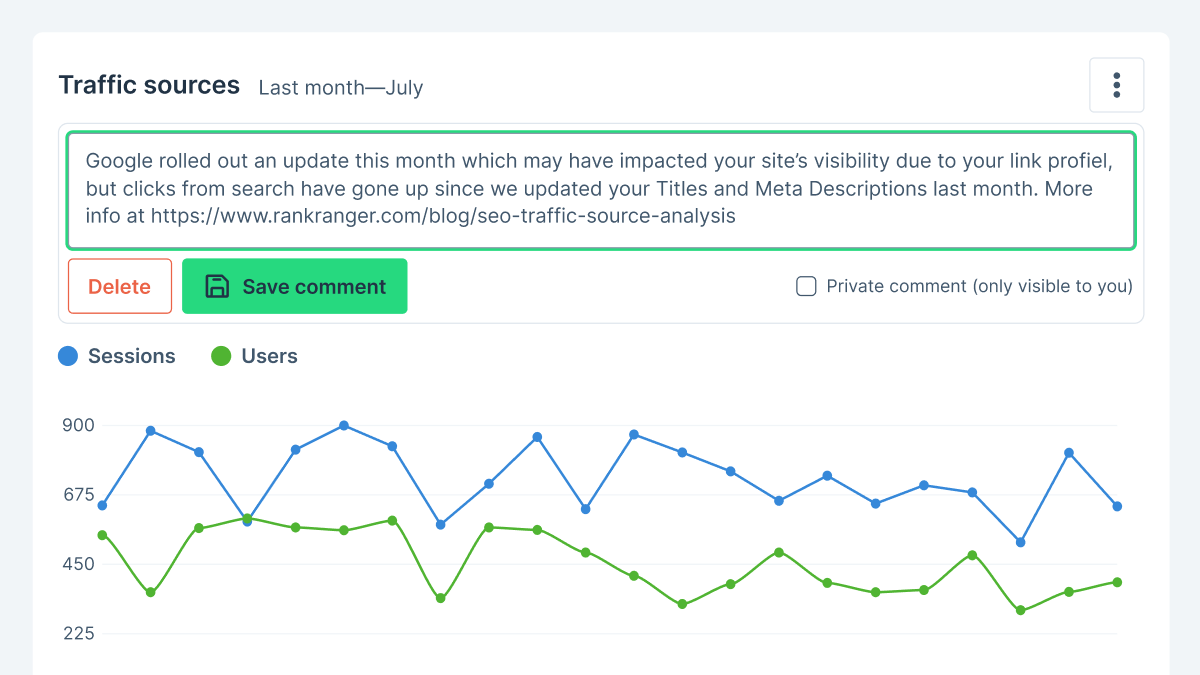Viewport: 1200px width, 675px height.
Task: Click the last blue Sessions data point
Action: (x=1117, y=506)
